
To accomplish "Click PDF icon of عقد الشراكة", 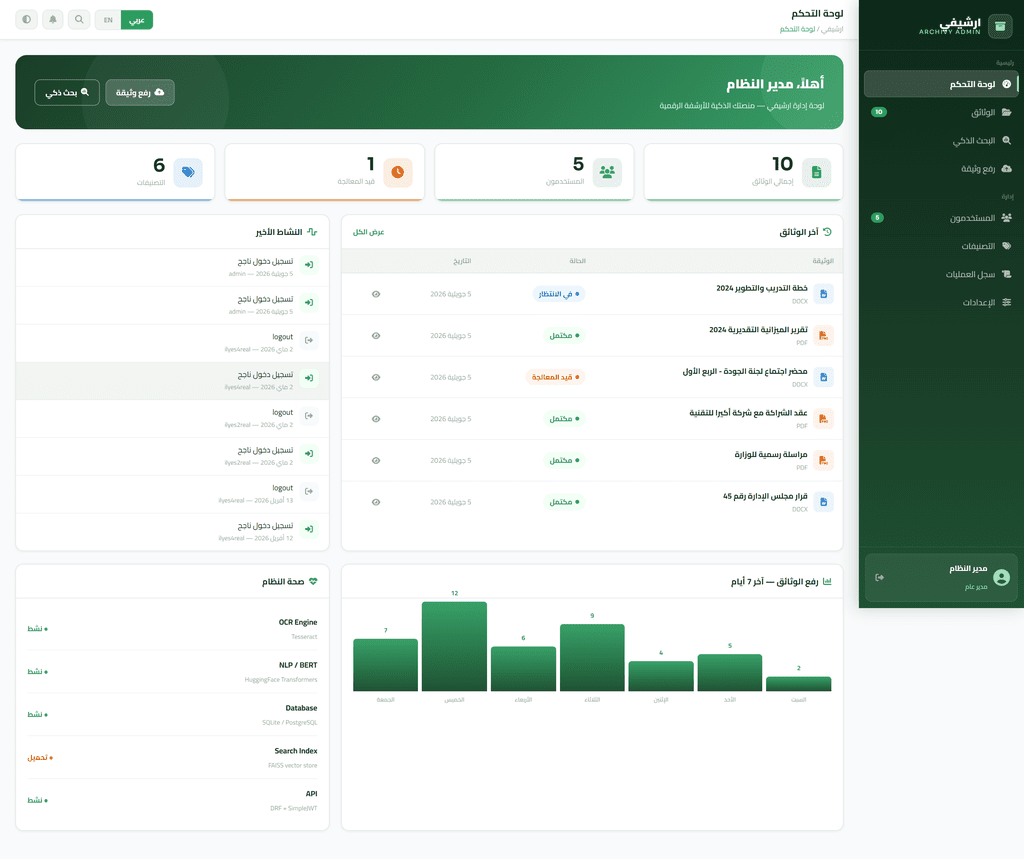I will 824,419.
